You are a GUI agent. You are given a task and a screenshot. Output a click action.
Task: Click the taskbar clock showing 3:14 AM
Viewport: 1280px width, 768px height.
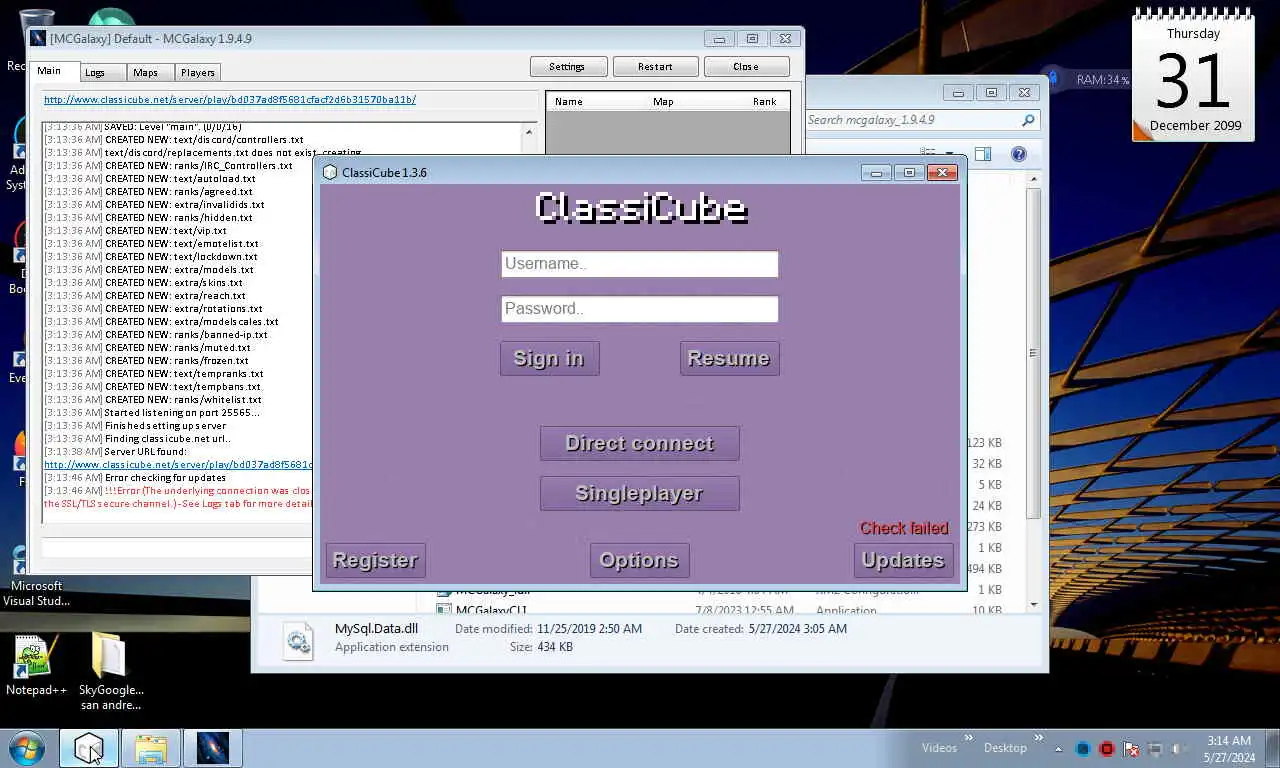pos(1229,749)
